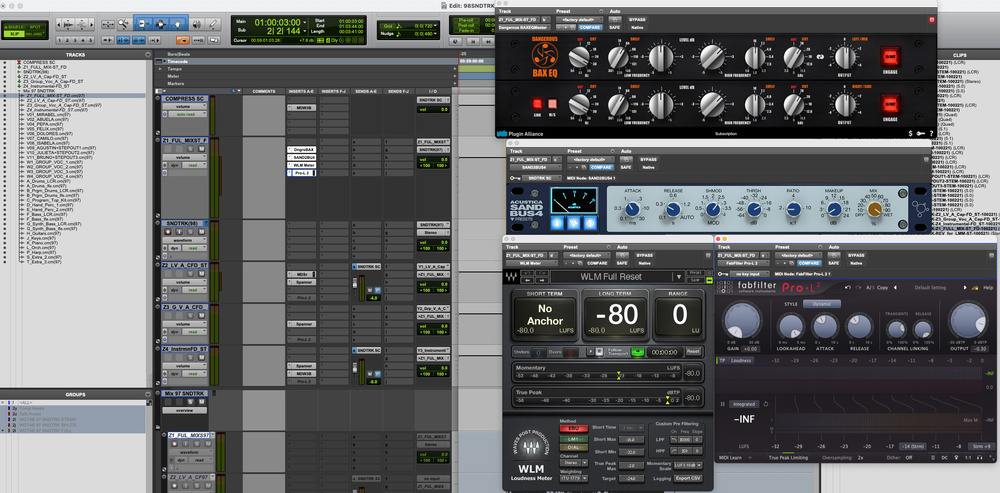The height and width of the screenshot is (493, 1000).
Task: Open WLM preset dropdown arrow
Action: (679, 277)
